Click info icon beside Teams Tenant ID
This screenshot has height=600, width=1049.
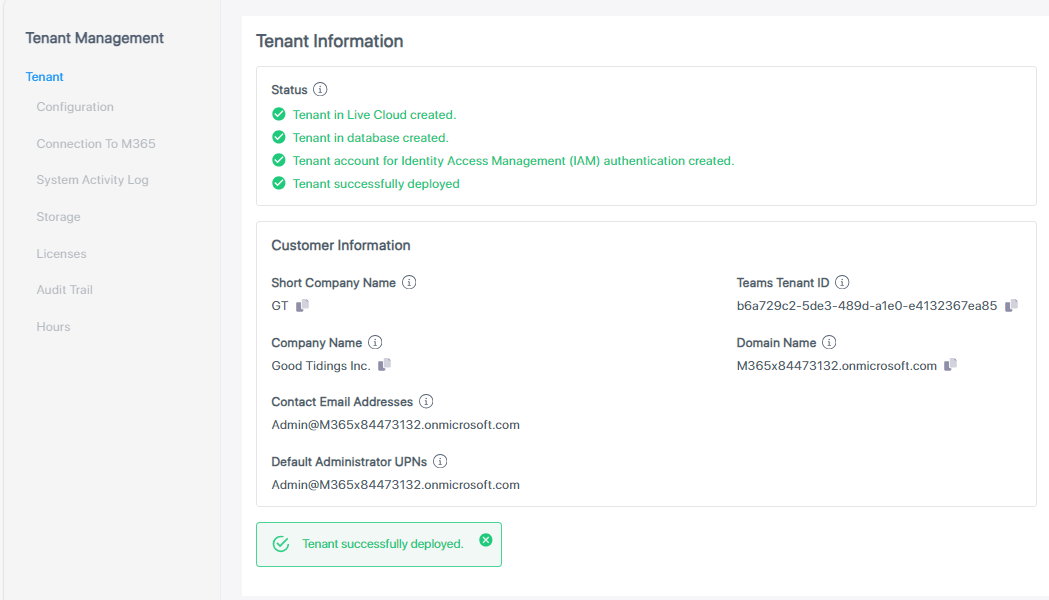coord(842,283)
